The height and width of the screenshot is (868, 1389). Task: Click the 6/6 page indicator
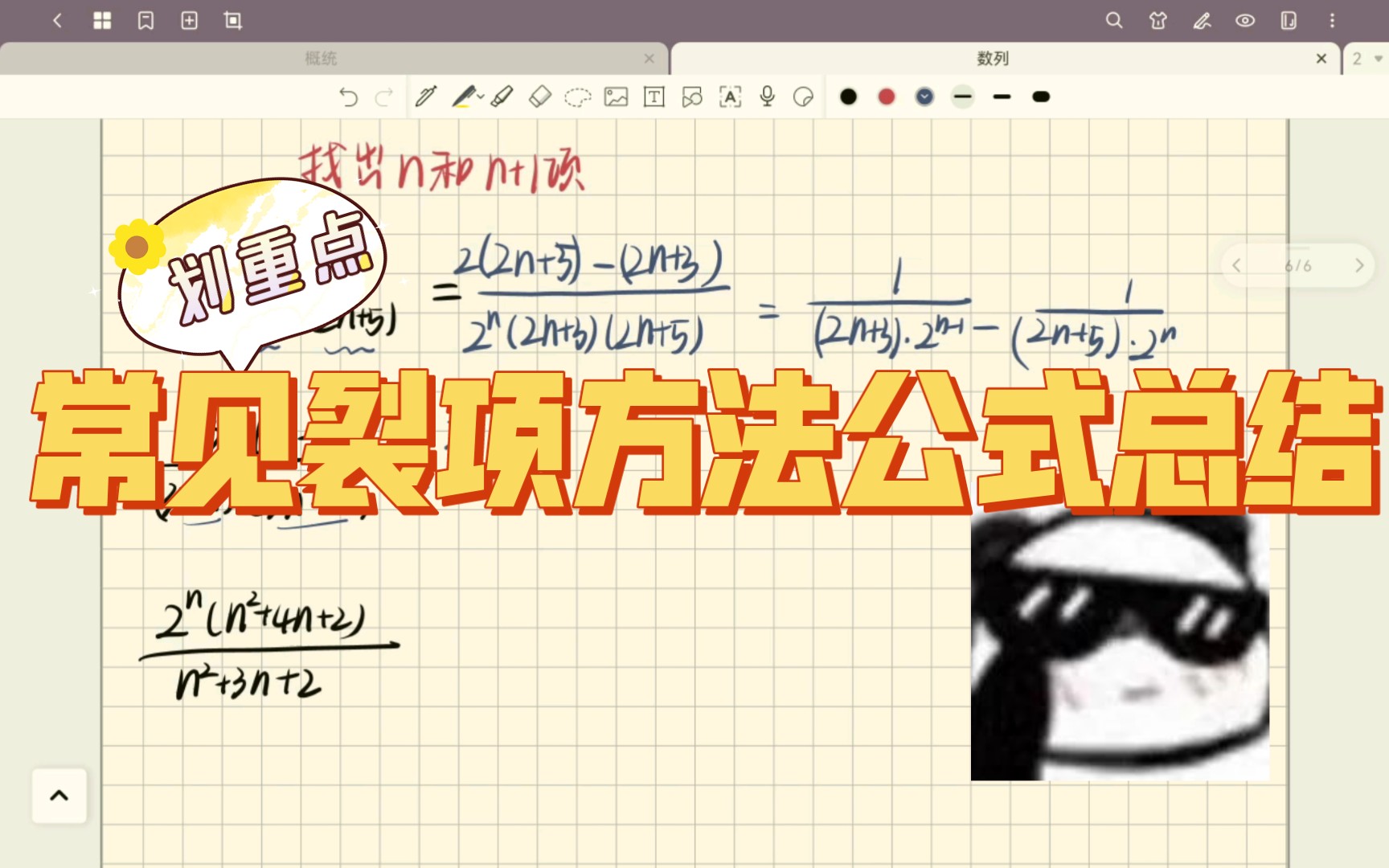tap(1298, 266)
